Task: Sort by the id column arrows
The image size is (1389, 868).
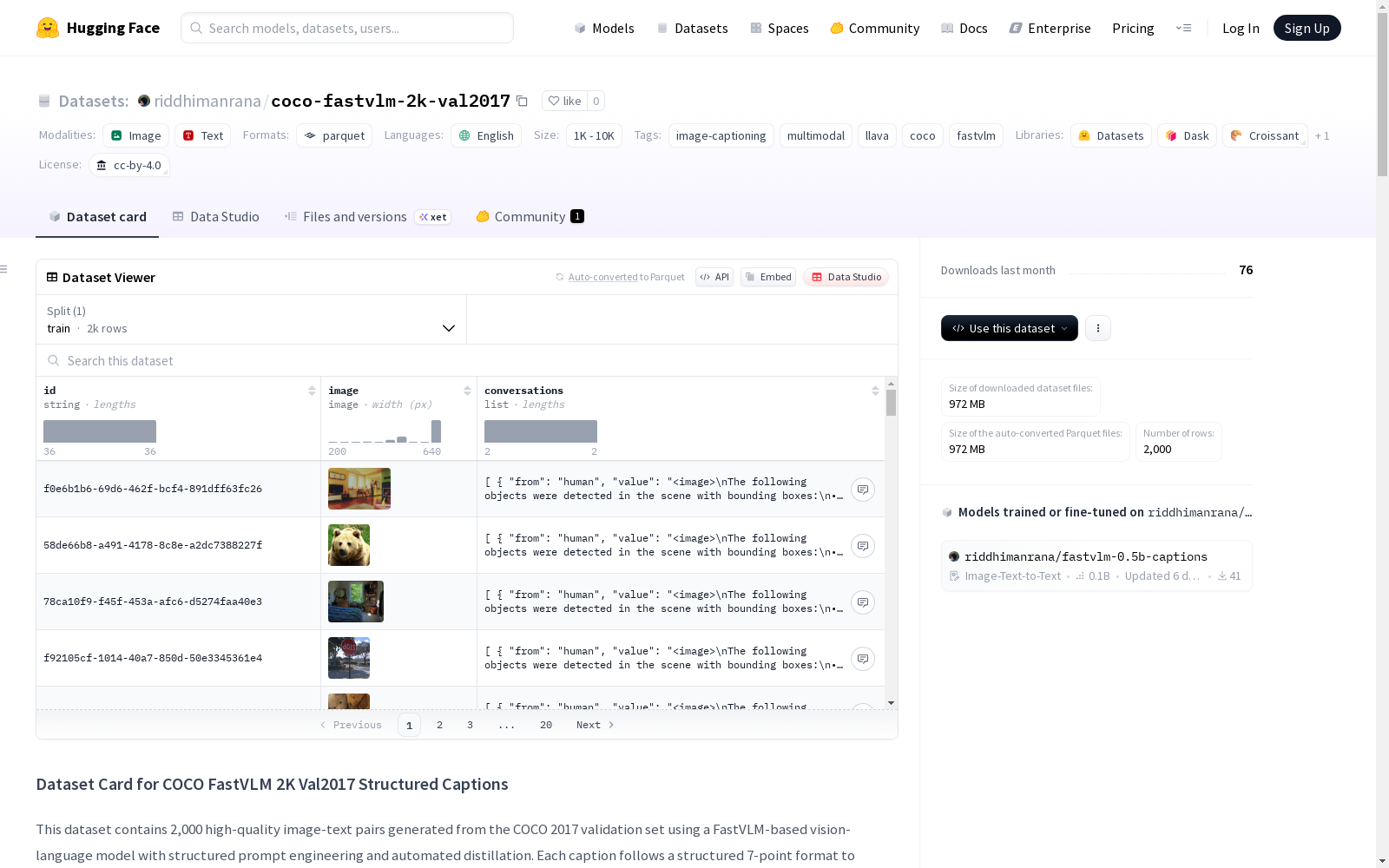Action: pos(312,391)
